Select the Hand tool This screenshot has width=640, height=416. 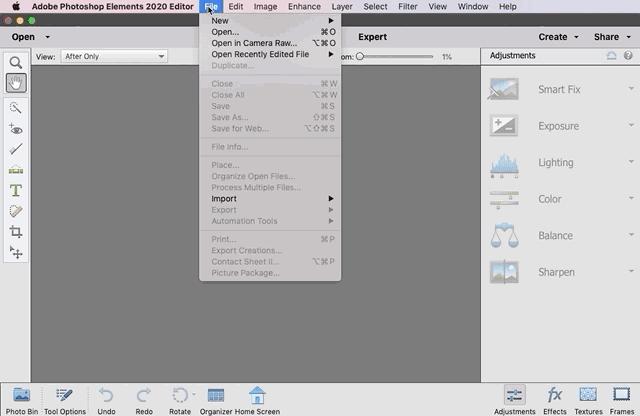point(16,83)
